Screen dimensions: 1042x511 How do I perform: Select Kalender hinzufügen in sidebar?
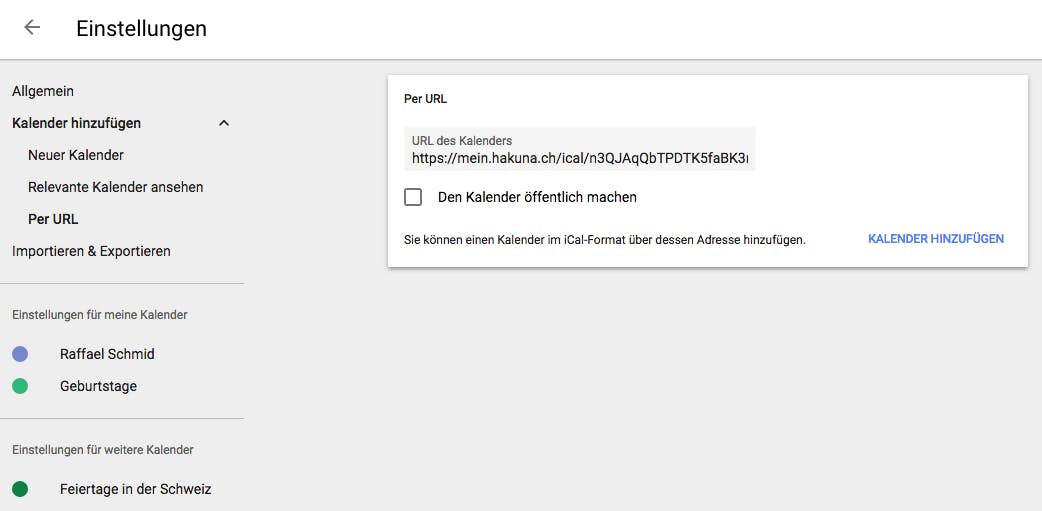coord(76,123)
